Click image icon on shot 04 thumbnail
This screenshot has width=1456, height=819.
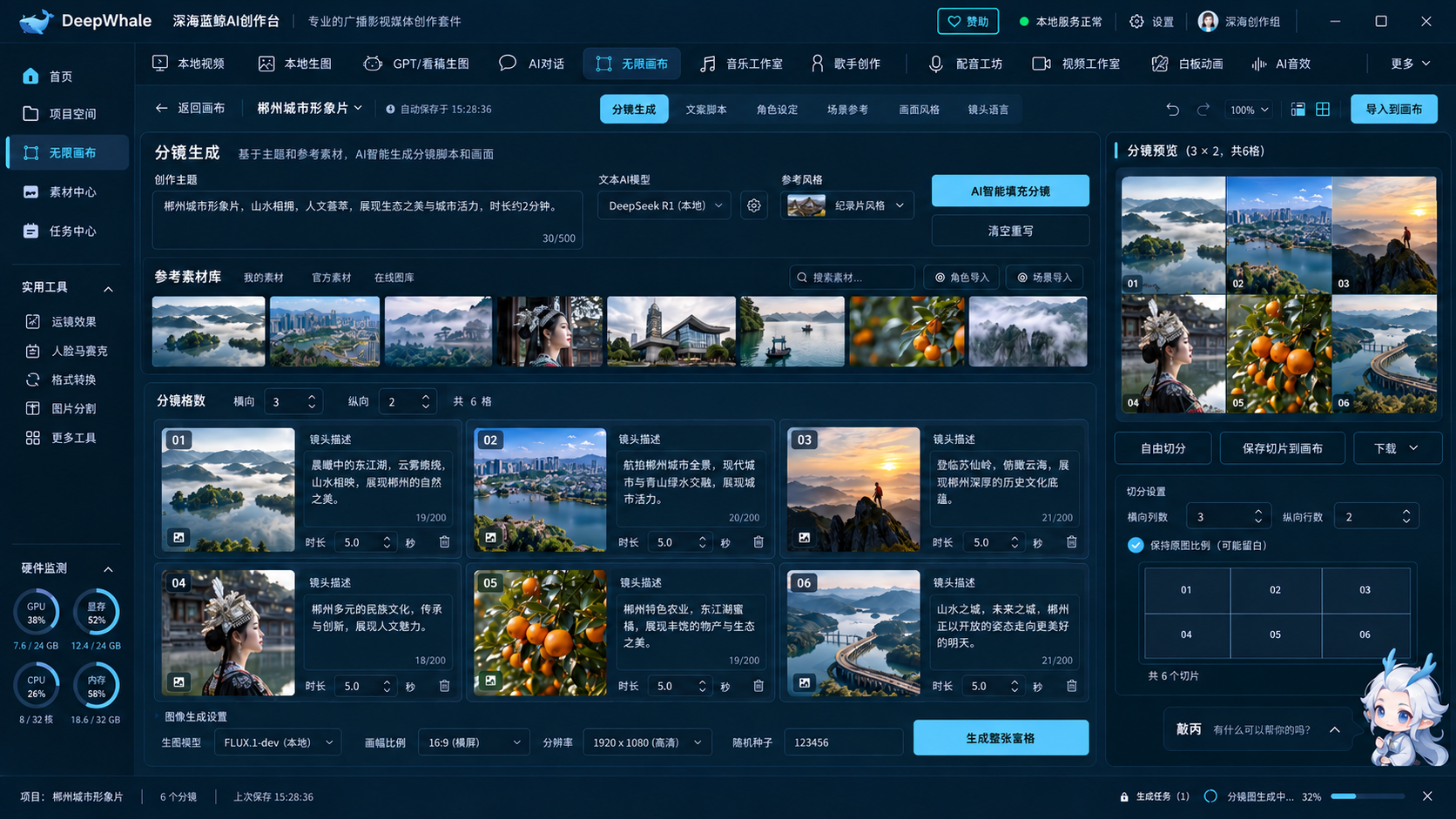(179, 681)
